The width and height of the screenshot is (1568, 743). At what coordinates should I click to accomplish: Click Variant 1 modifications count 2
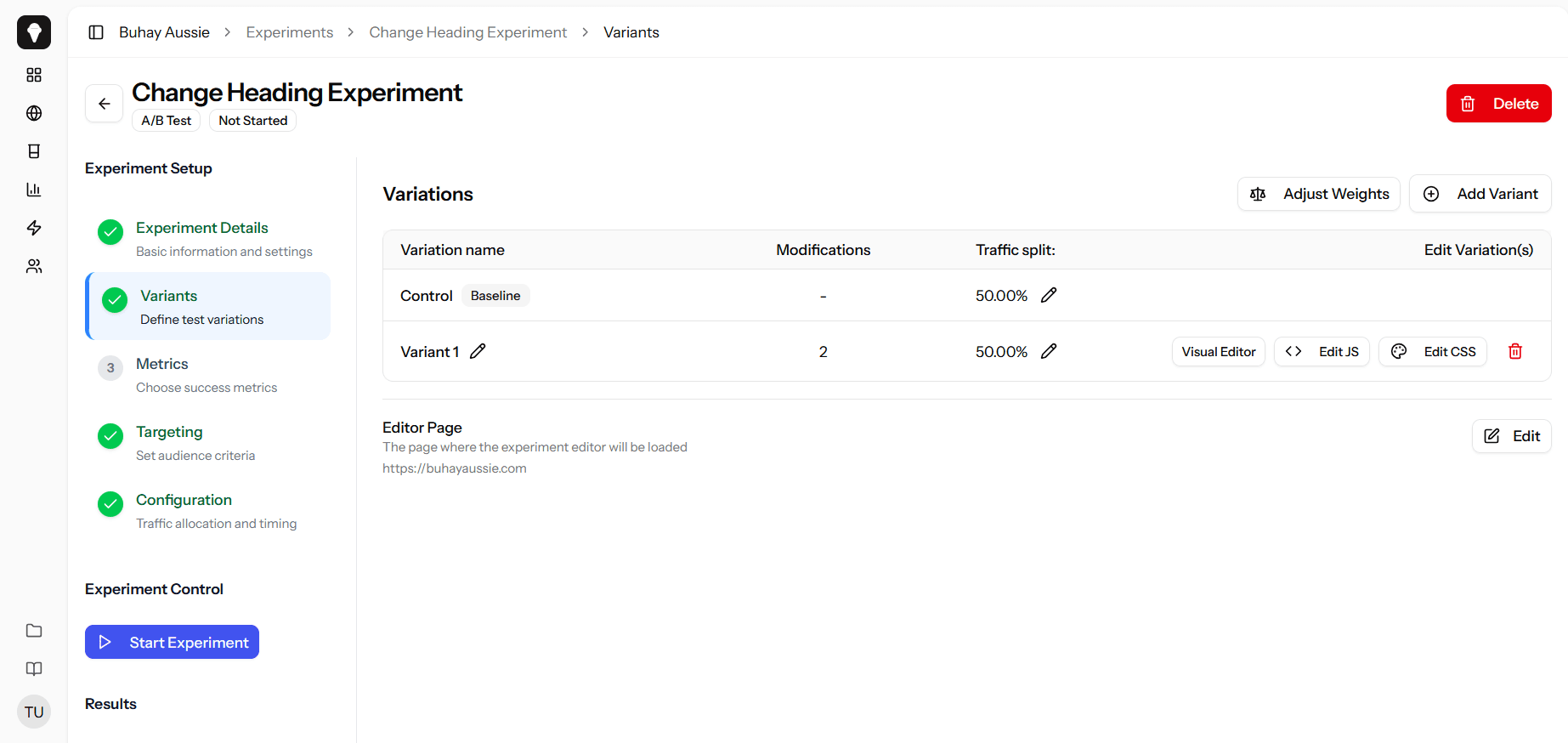point(823,352)
